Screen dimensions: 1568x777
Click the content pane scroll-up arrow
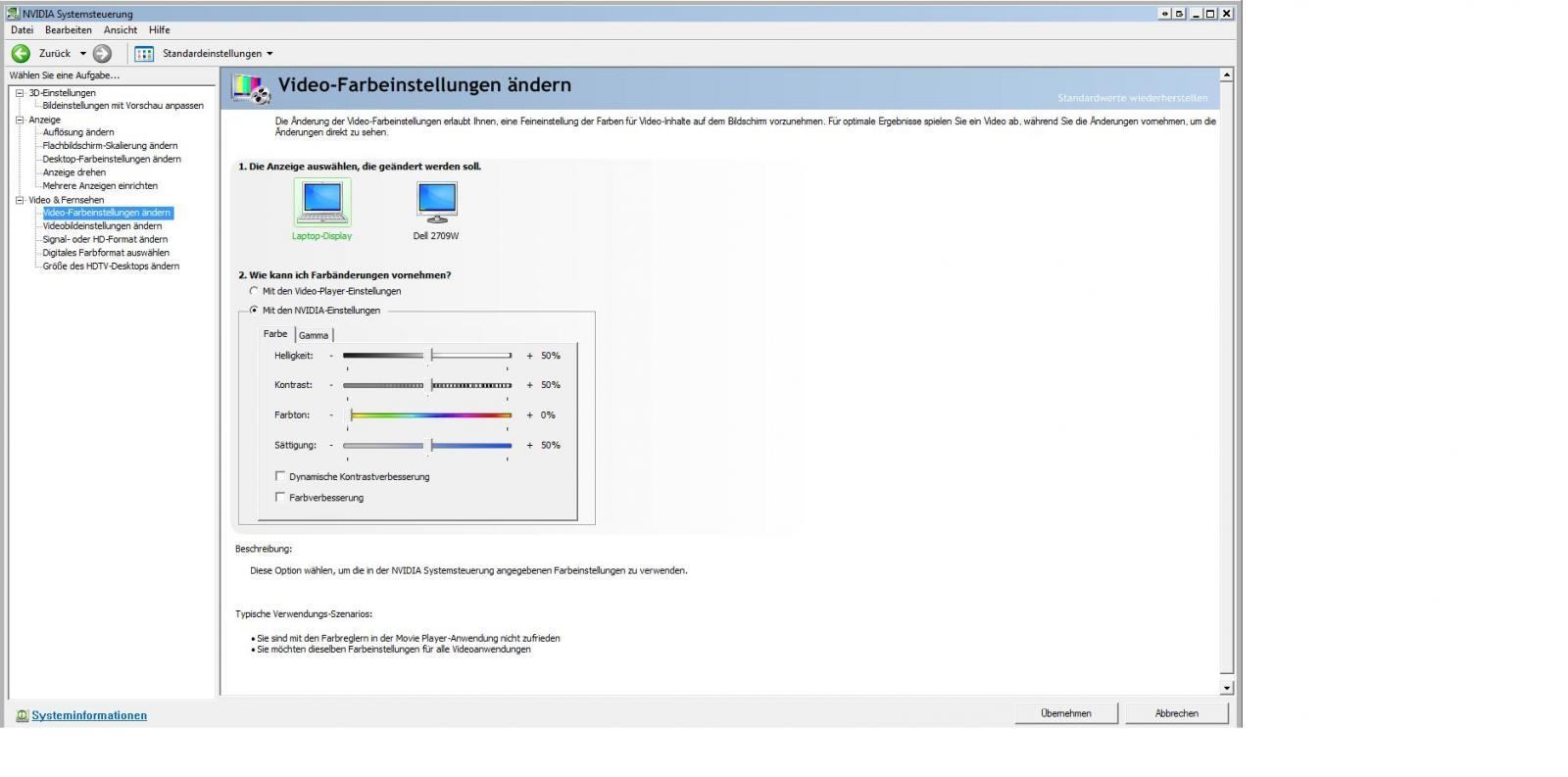click(1226, 75)
